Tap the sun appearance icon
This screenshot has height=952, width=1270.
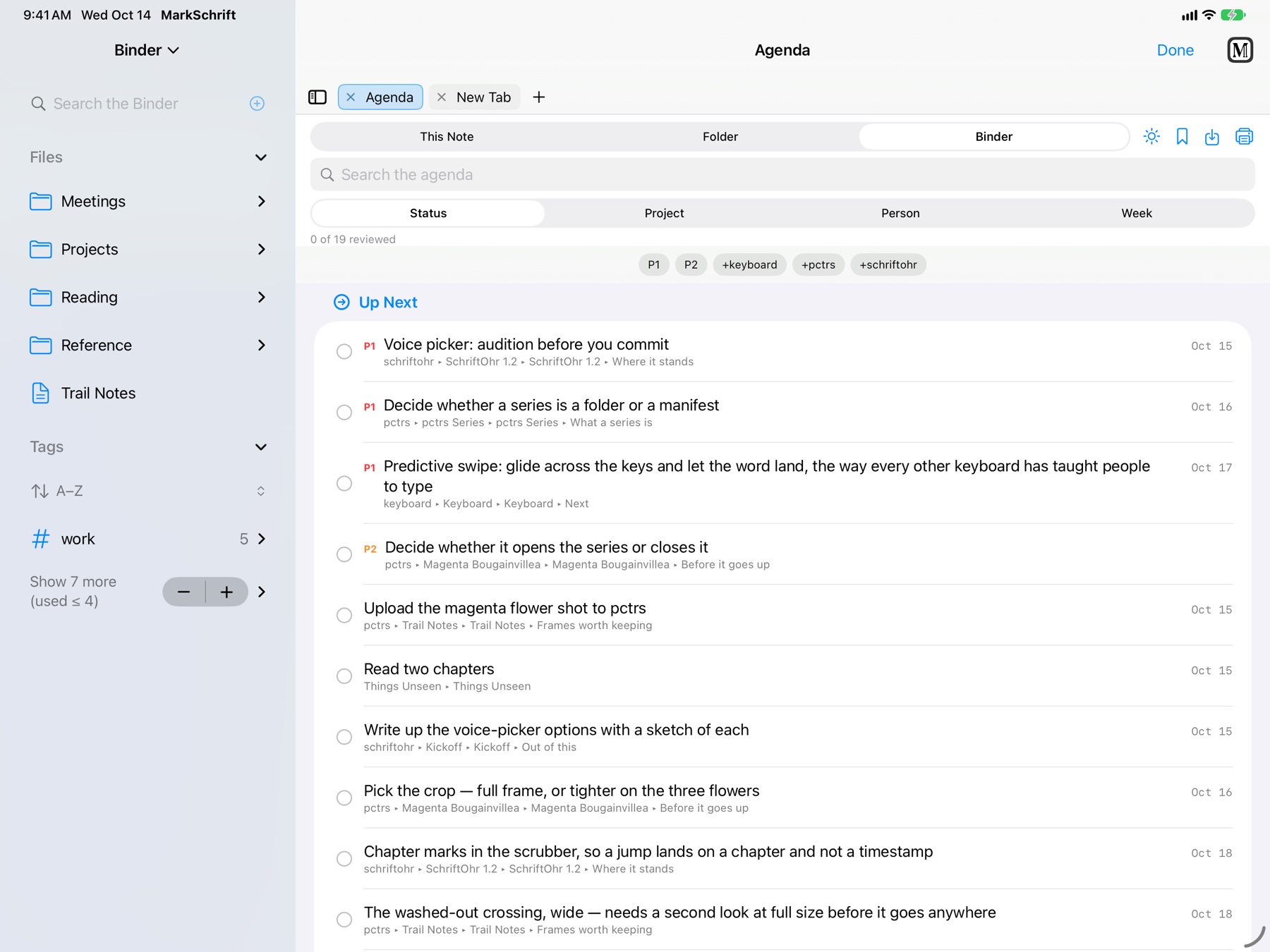[1151, 137]
